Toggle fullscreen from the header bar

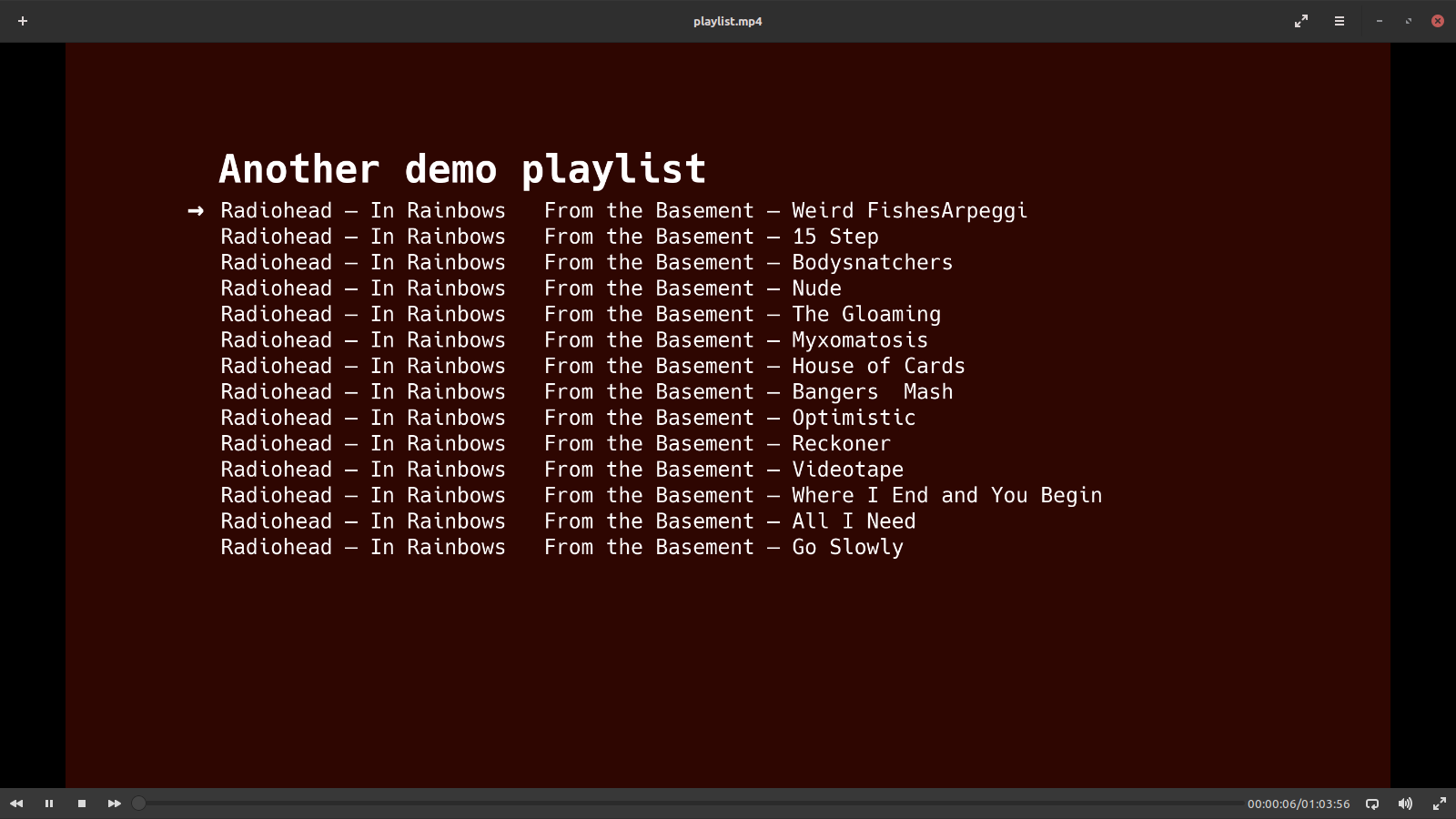[1301, 21]
